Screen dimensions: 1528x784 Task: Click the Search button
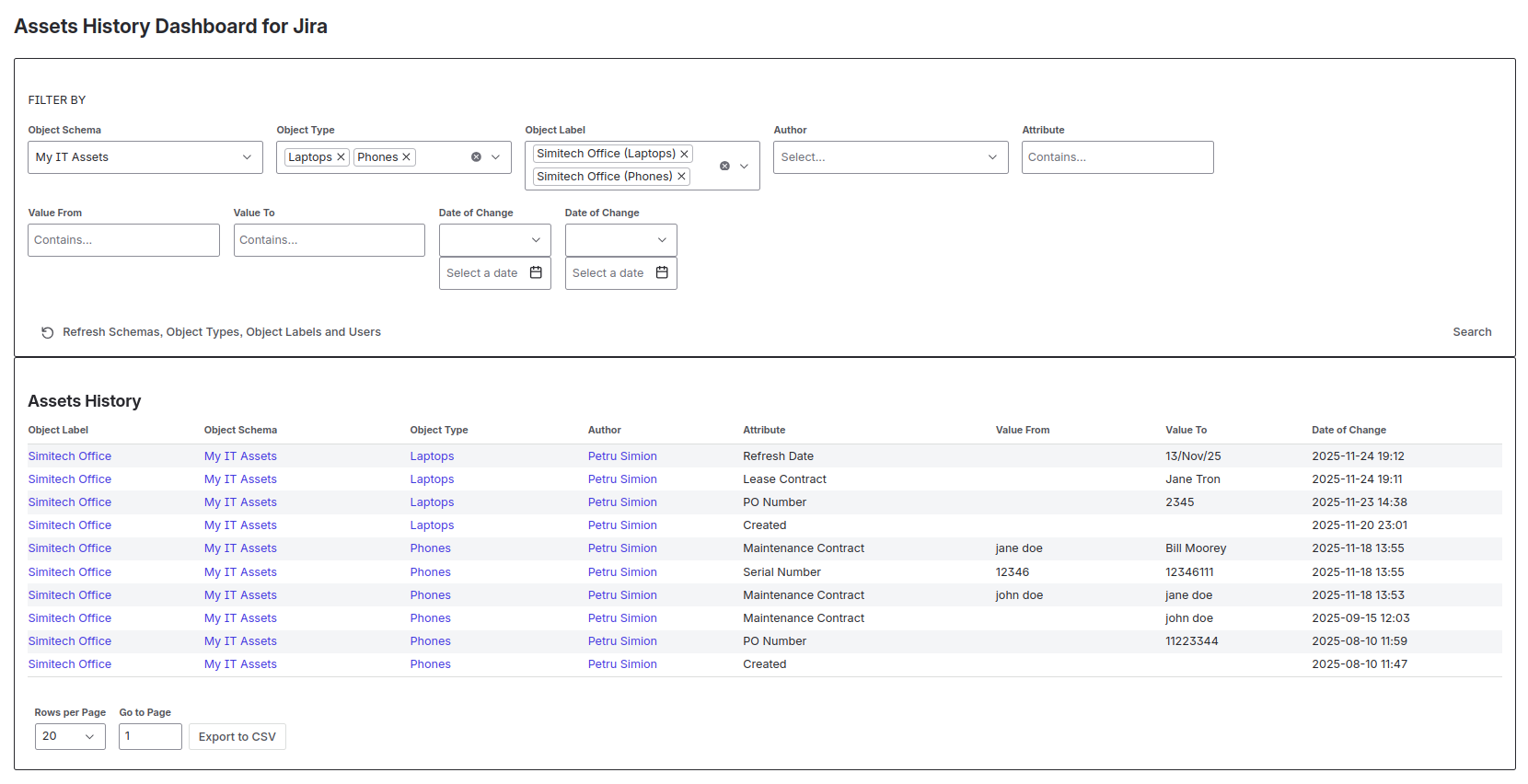pyautogui.click(x=1471, y=332)
